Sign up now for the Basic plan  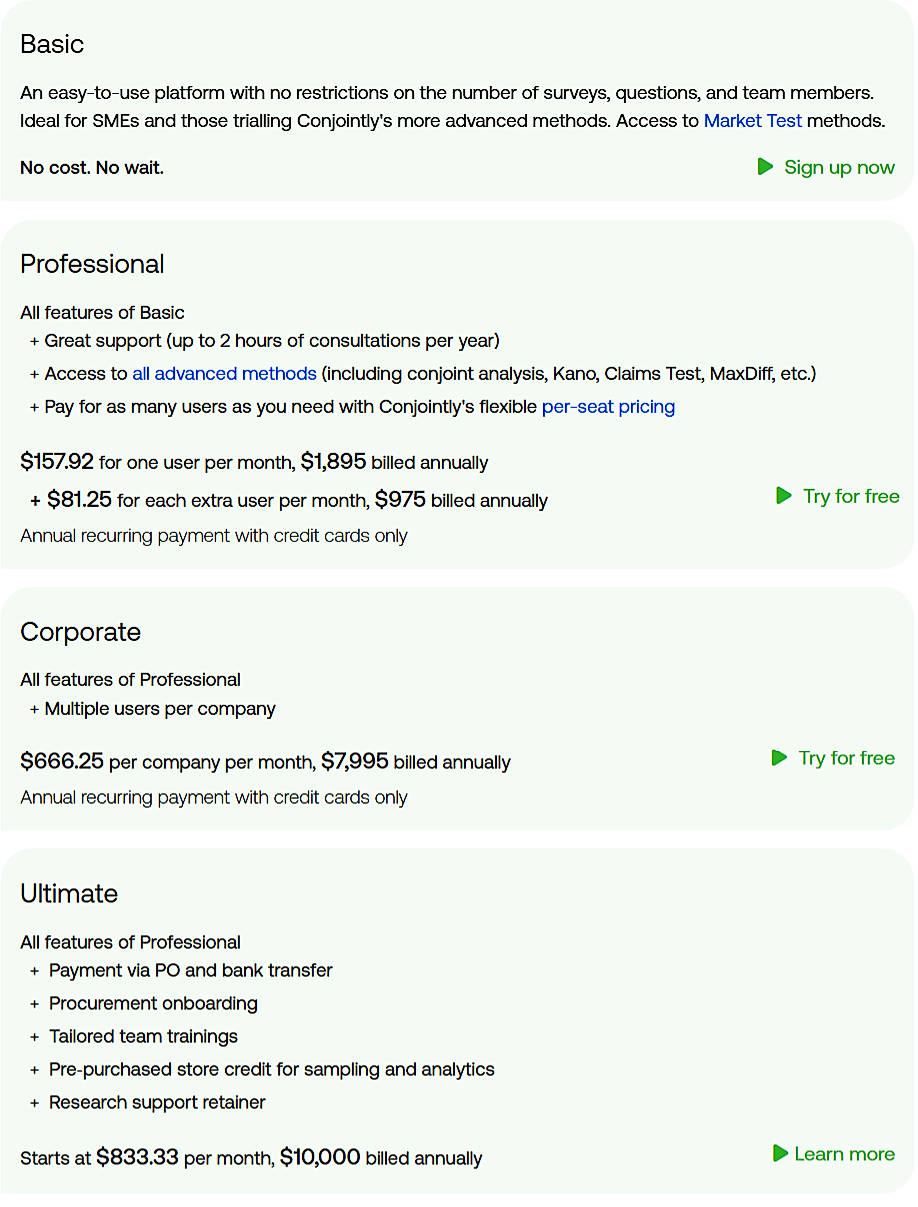839,167
